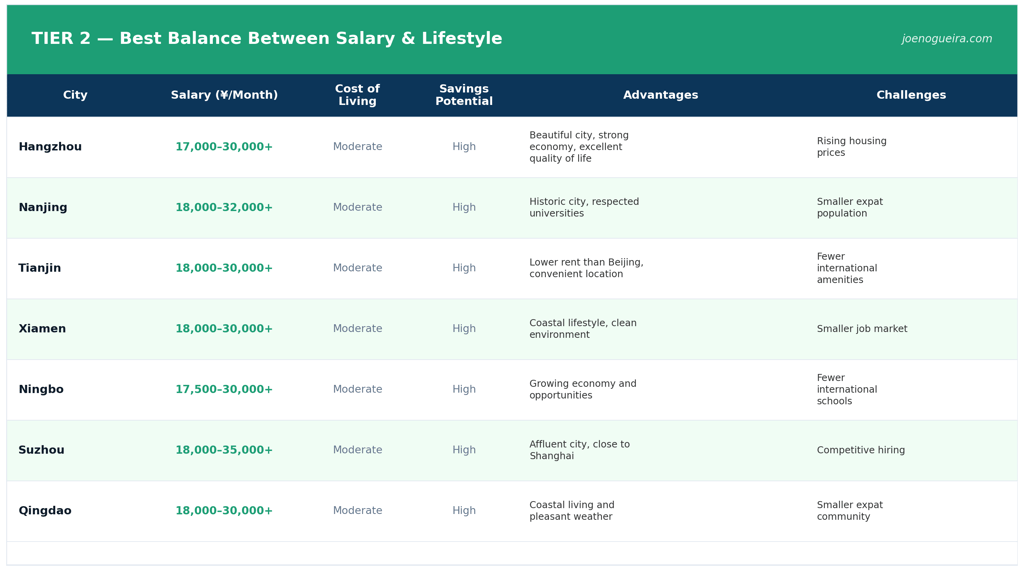Click the salary 17,000–30,000+ for Hangzhou
The height and width of the screenshot is (574, 1024).
click(224, 146)
